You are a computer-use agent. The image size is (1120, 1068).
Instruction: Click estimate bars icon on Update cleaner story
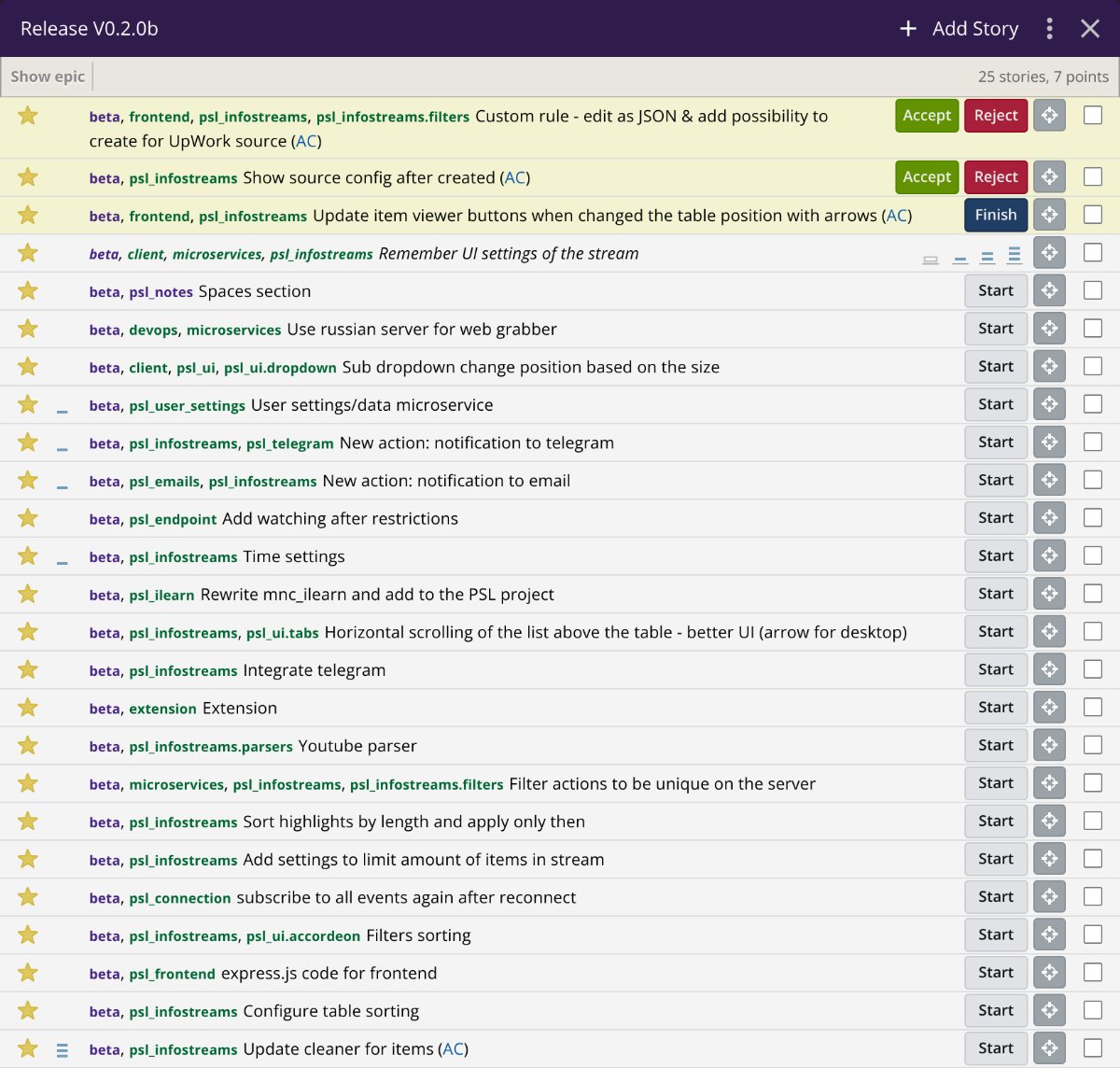(63, 1050)
